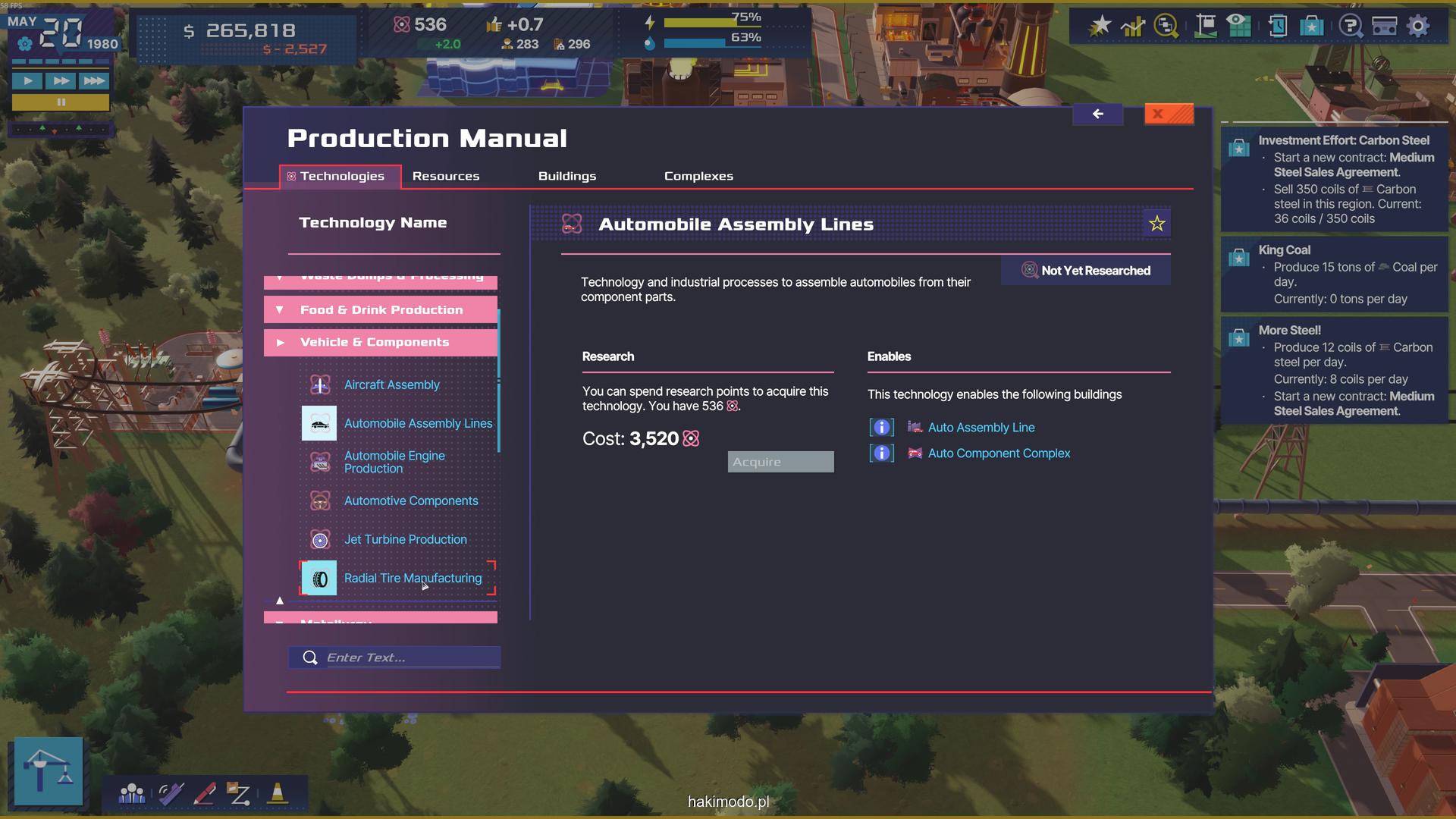
Task: Open the construction crane build menu
Action: (49, 770)
